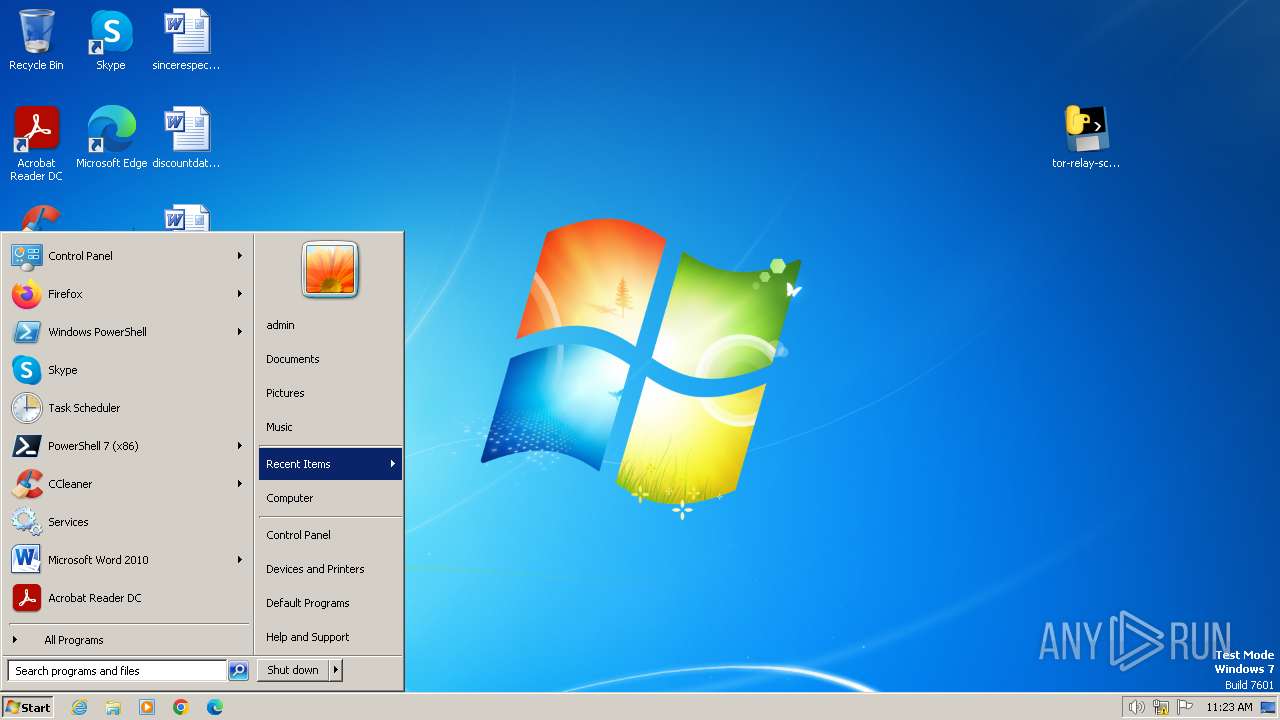Click the Action Center flag tray icon

(1186, 707)
